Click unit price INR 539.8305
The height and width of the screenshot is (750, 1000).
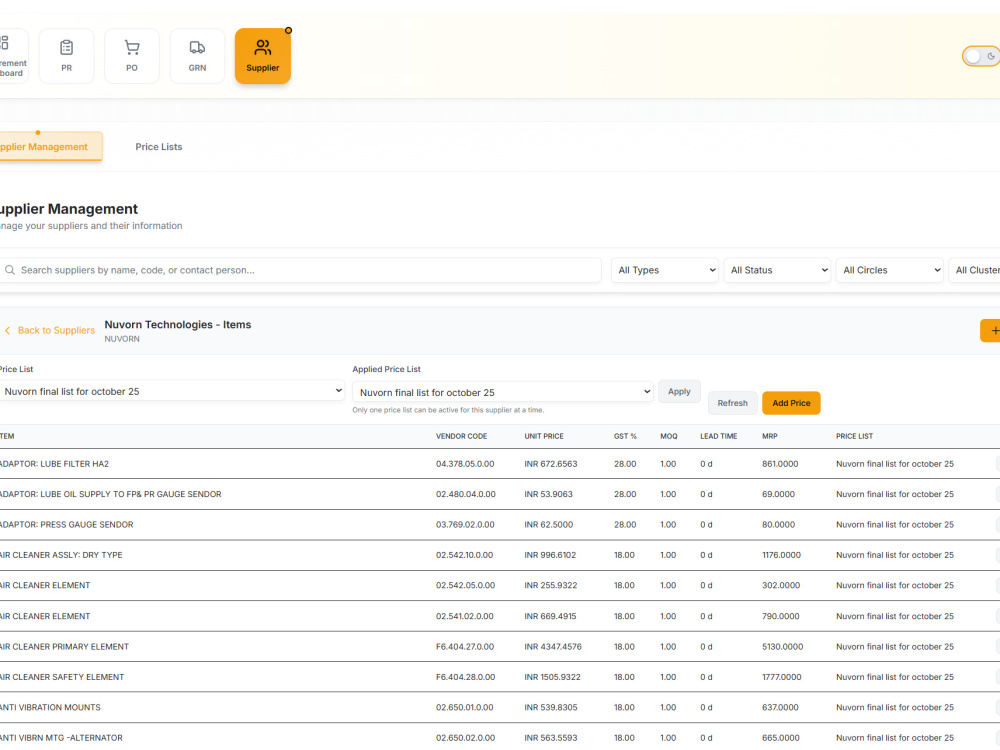click(550, 707)
